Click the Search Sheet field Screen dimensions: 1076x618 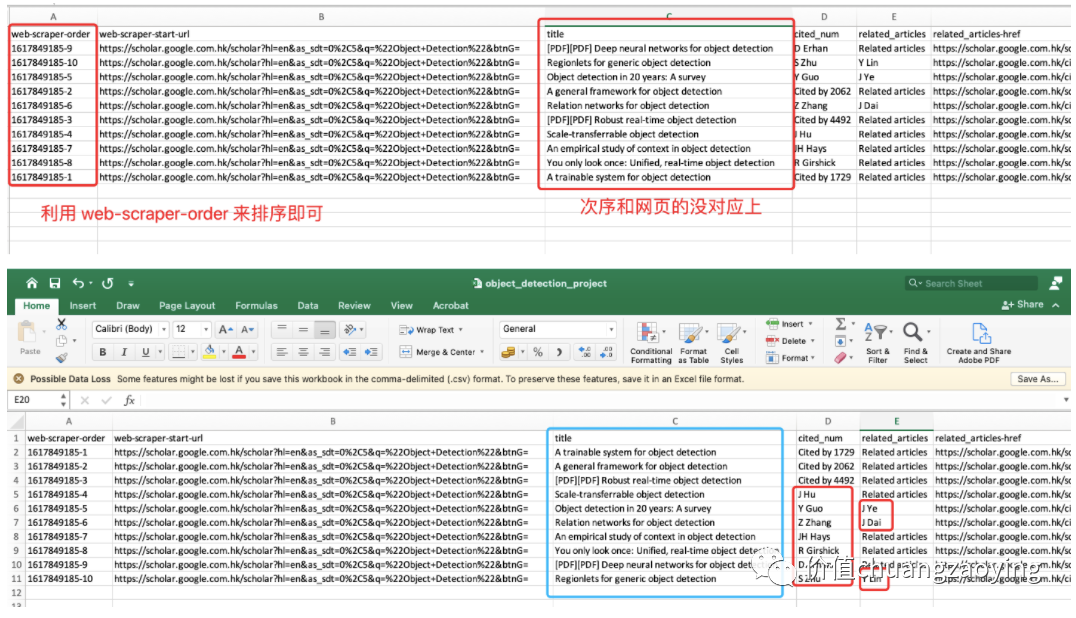click(x=970, y=283)
